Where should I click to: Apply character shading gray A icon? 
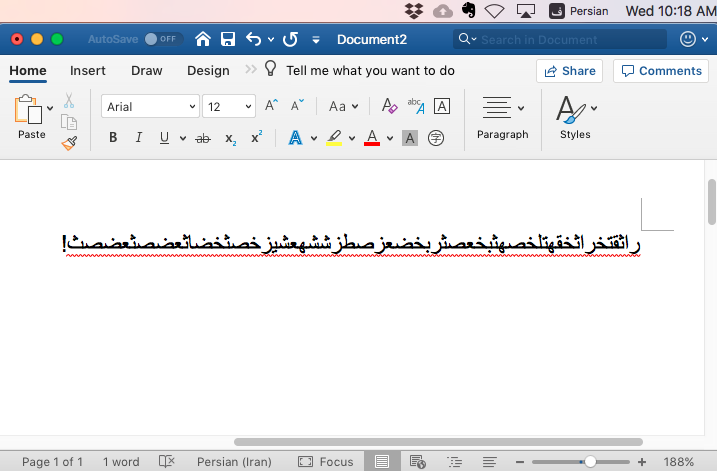point(410,138)
